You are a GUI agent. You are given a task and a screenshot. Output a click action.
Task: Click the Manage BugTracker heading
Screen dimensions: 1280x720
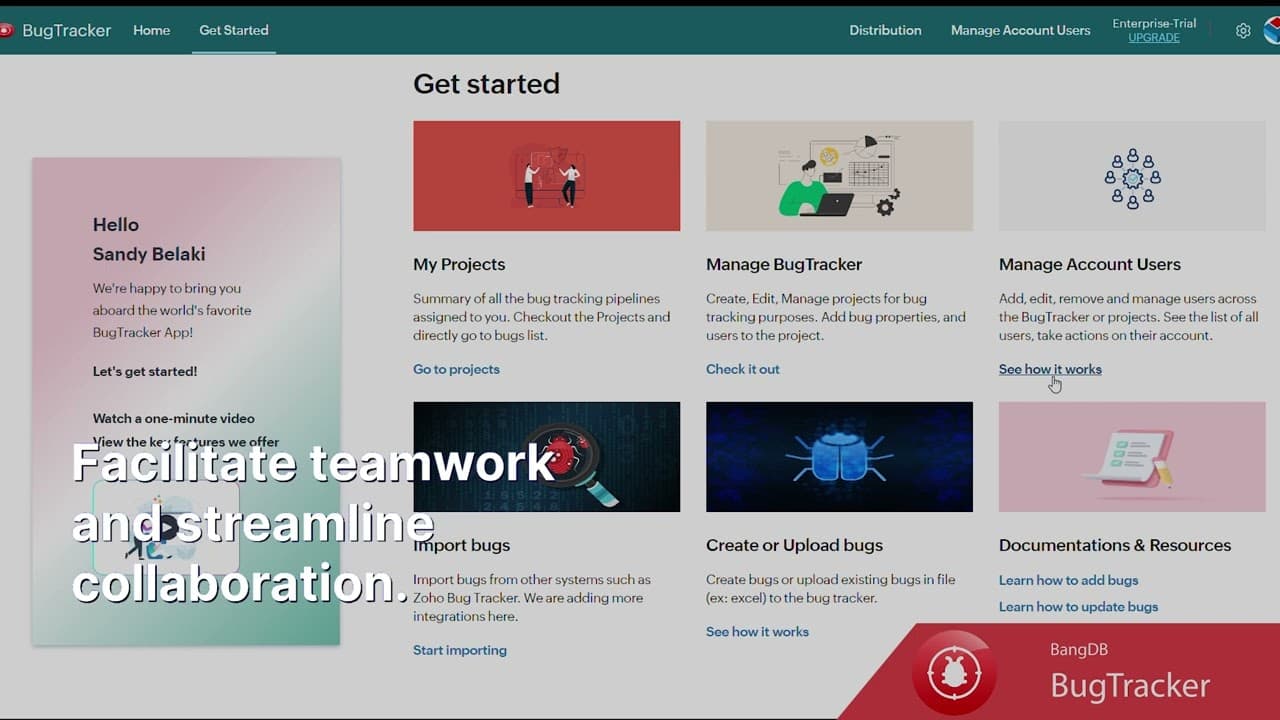[784, 264]
